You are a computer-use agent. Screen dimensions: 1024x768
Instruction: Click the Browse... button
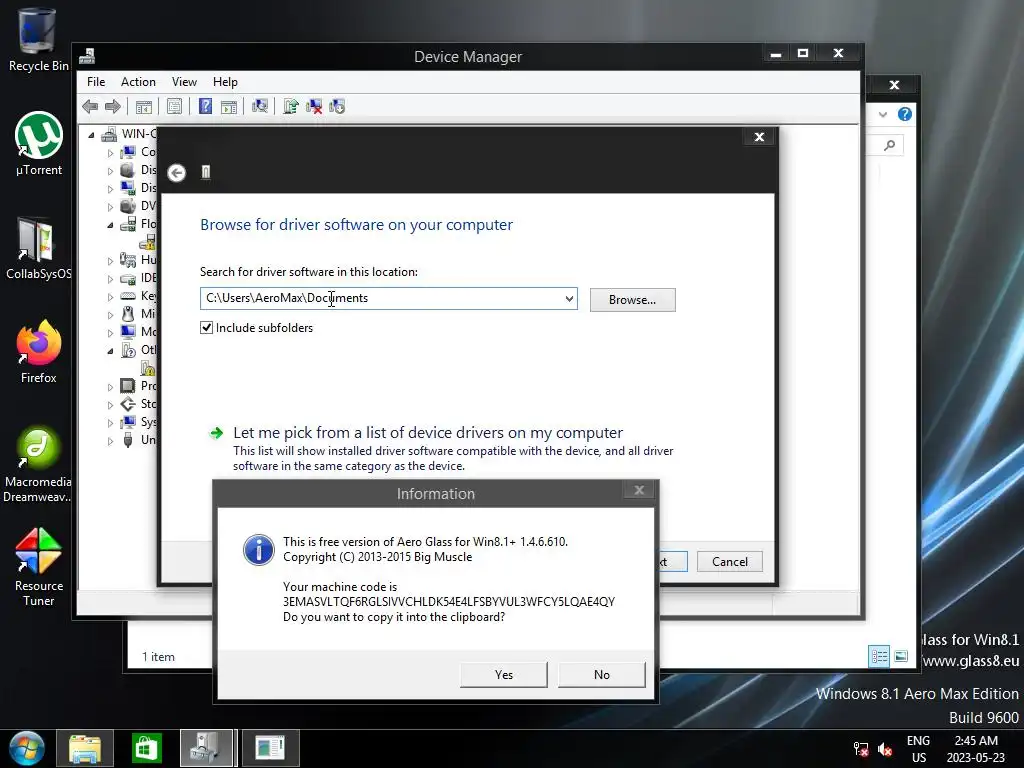632,300
